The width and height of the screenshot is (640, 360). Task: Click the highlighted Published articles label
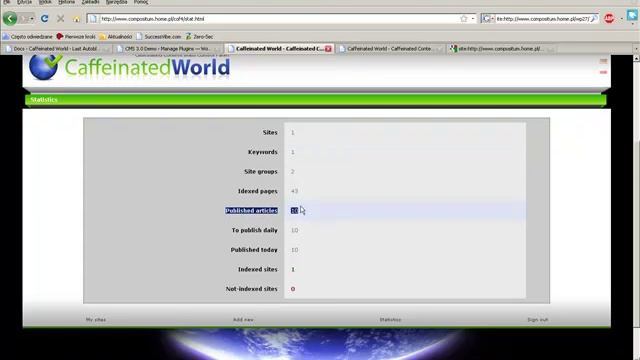tap(251, 211)
